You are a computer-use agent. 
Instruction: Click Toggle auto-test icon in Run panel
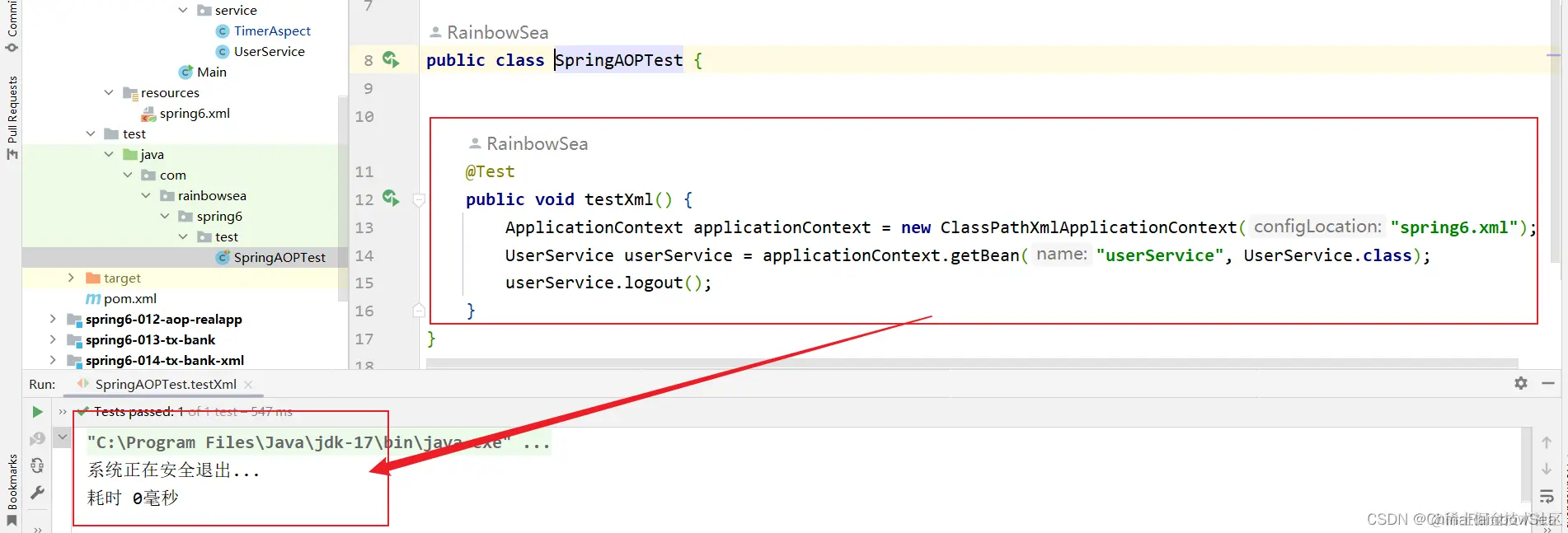click(37, 465)
